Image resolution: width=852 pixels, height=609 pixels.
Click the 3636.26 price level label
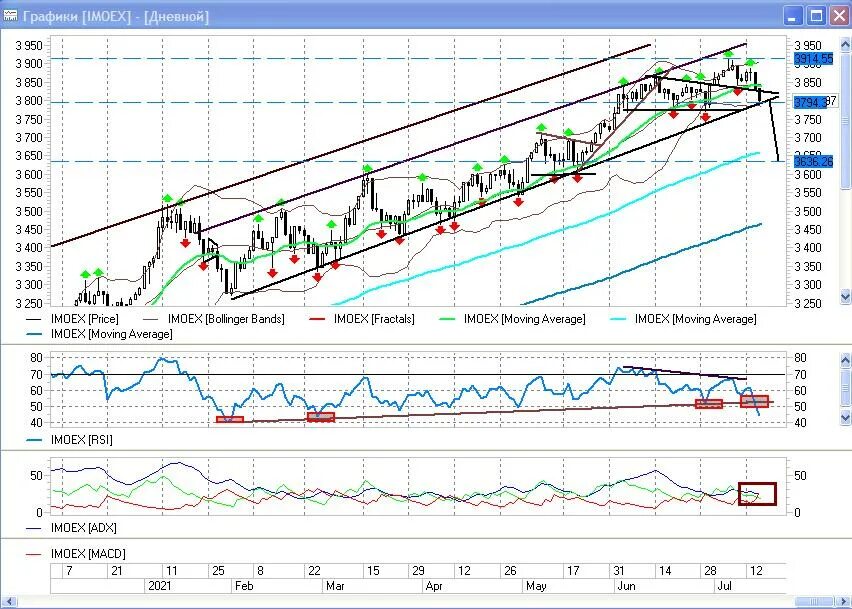point(813,162)
